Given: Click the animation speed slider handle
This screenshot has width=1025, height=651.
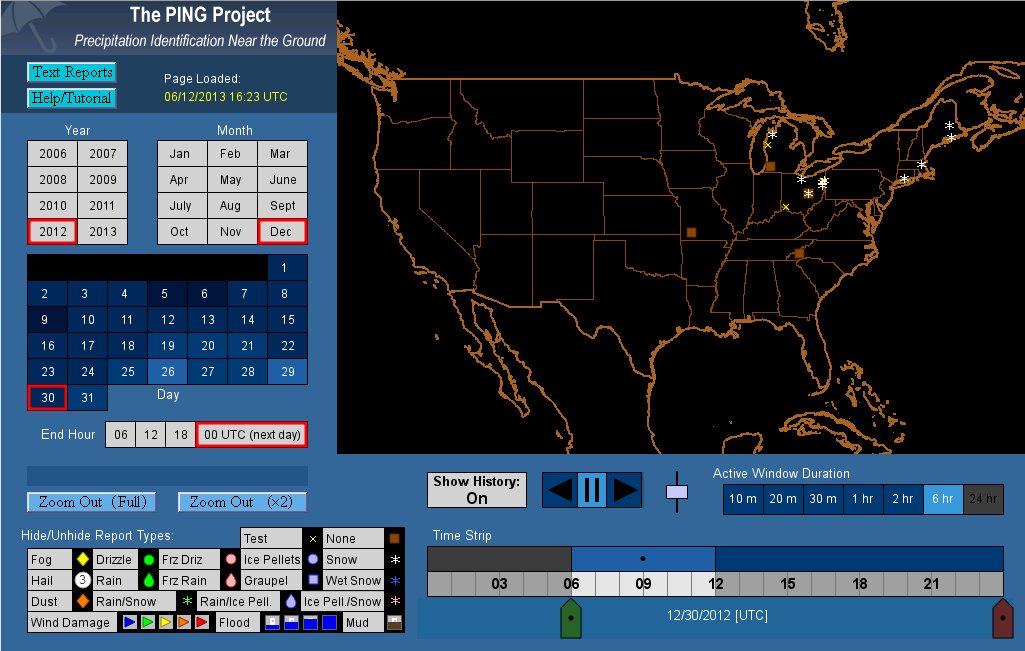Looking at the screenshot, I should point(677,491).
